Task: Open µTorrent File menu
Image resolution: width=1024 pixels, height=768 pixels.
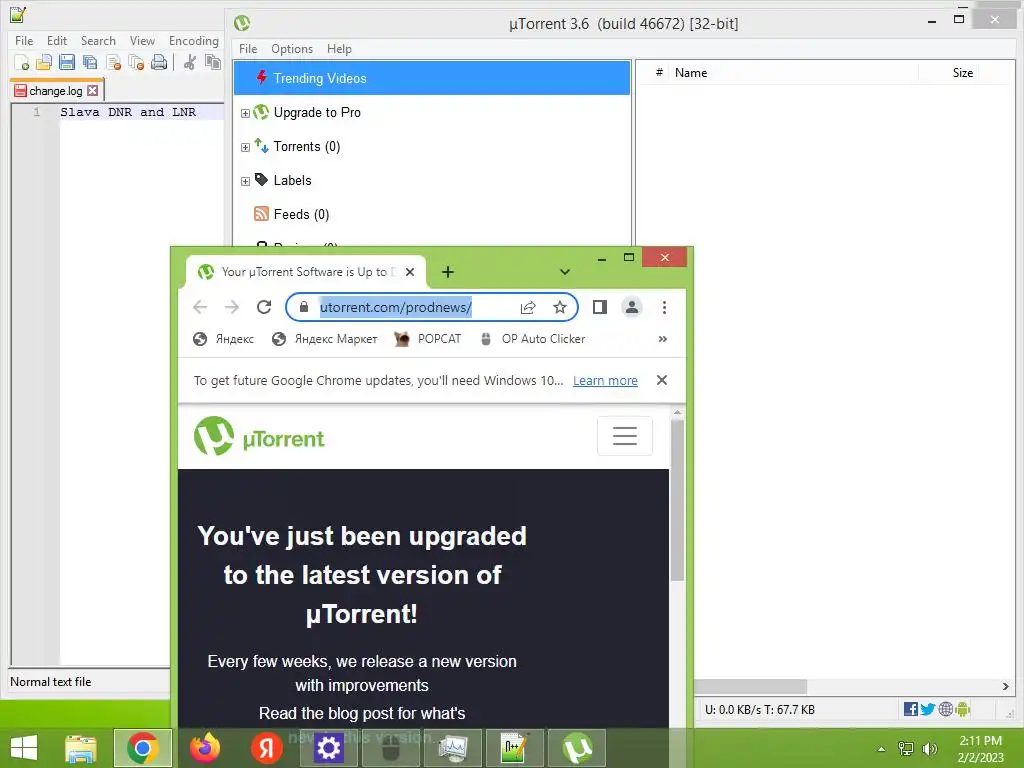Action: [248, 49]
